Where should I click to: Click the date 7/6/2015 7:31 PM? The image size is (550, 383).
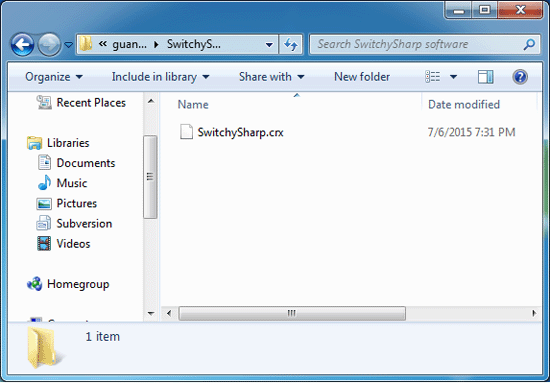471,132
